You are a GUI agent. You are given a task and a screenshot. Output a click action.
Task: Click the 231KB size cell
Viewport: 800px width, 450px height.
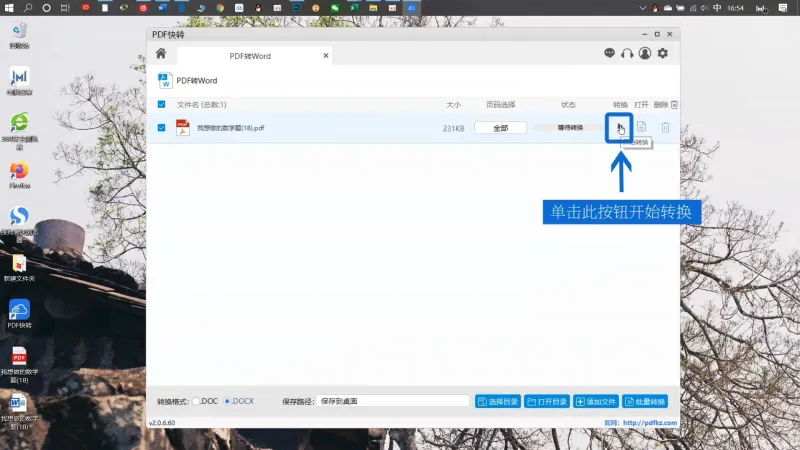click(x=453, y=128)
